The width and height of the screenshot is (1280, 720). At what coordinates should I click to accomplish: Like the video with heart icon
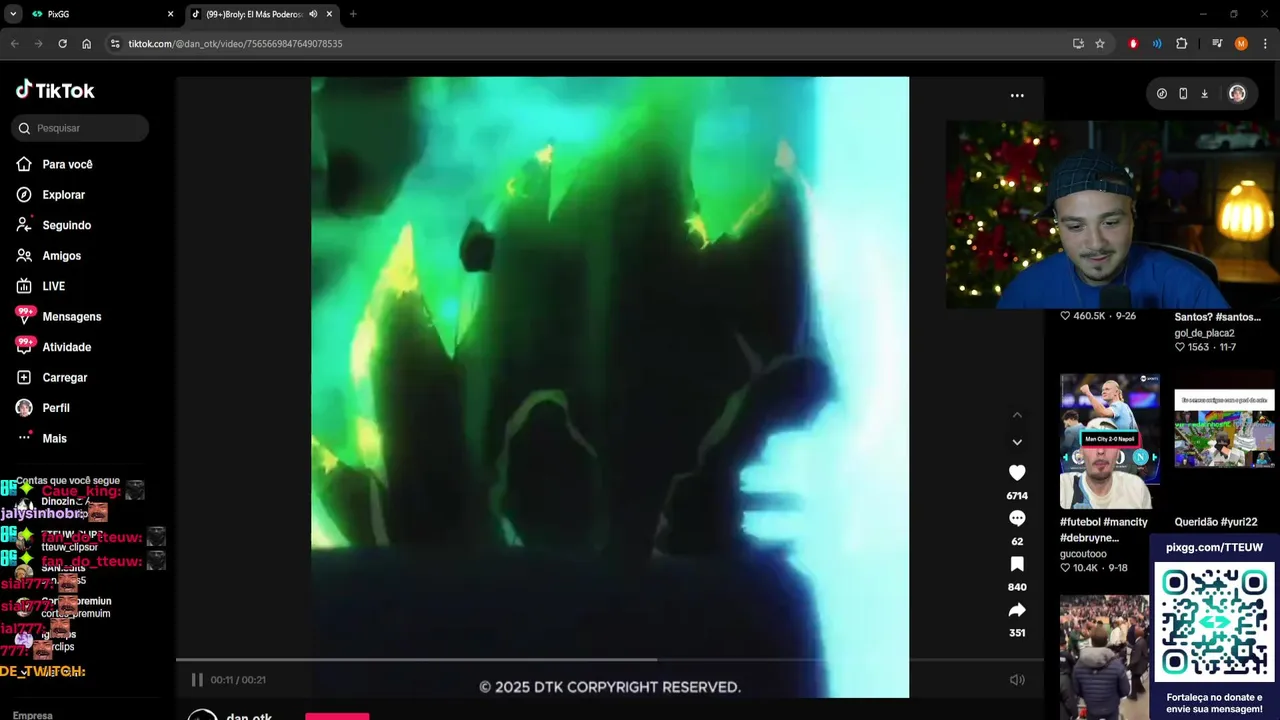tap(1017, 473)
